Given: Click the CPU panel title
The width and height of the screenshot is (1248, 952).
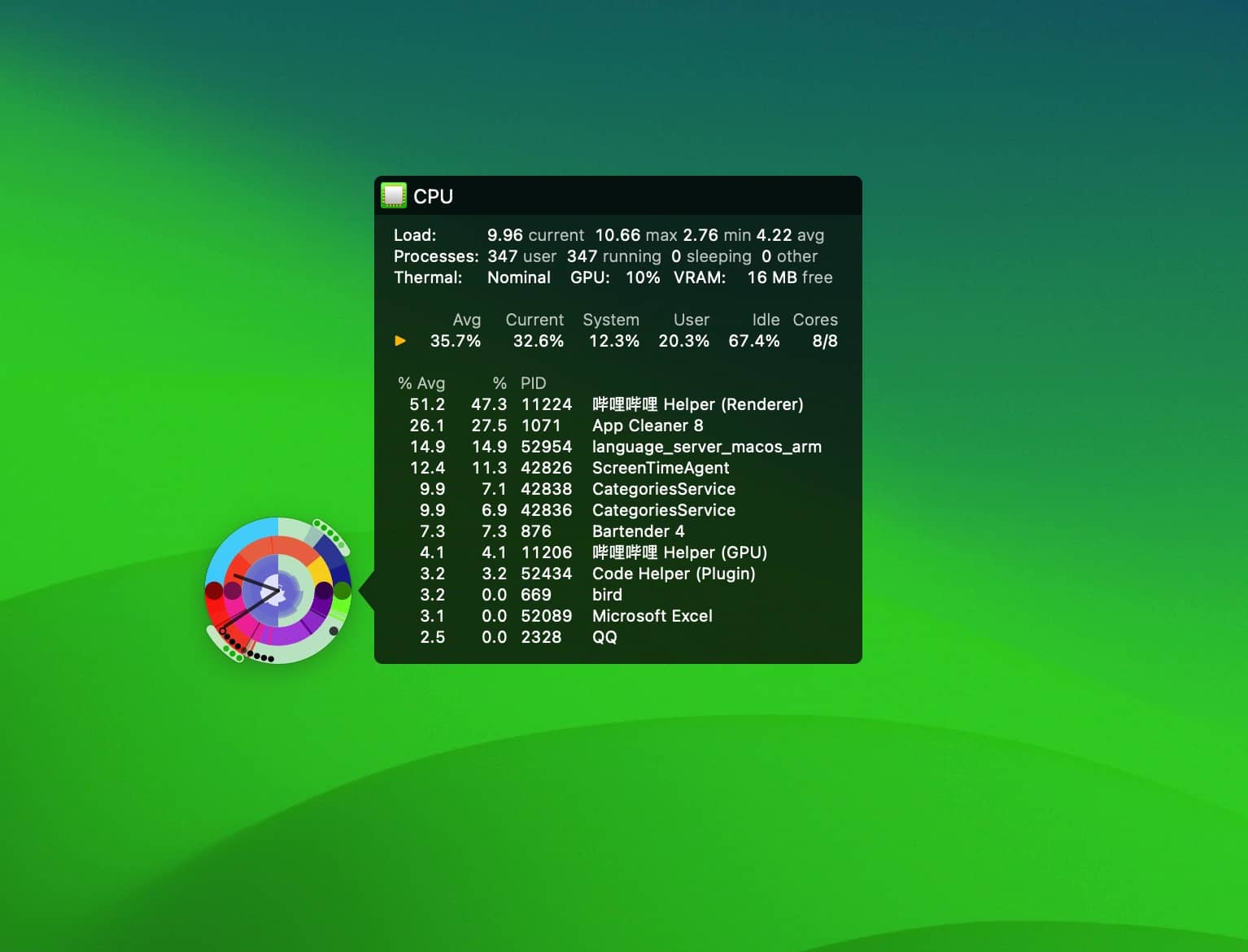Looking at the screenshot, I should (433, 196).
